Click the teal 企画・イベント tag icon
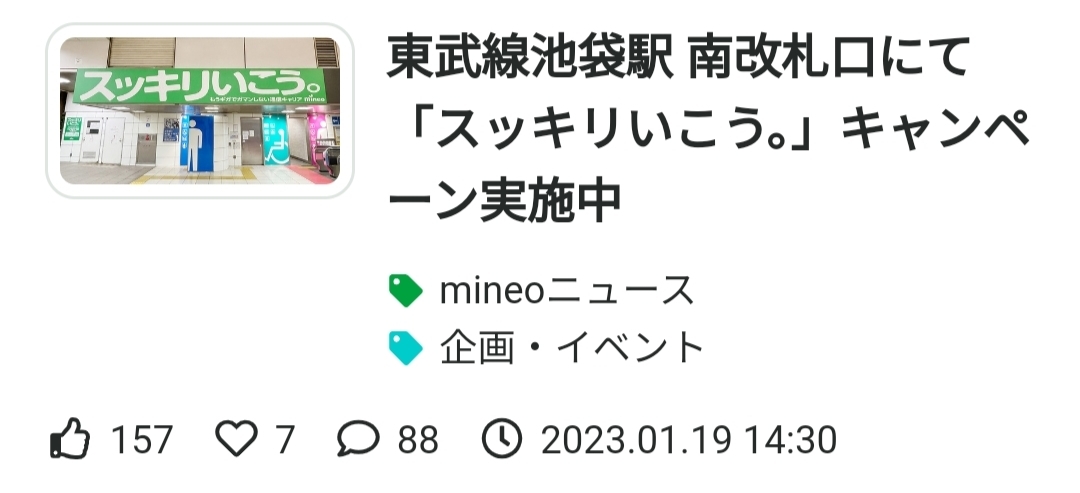1080x493 pixels. click(406, 348)
